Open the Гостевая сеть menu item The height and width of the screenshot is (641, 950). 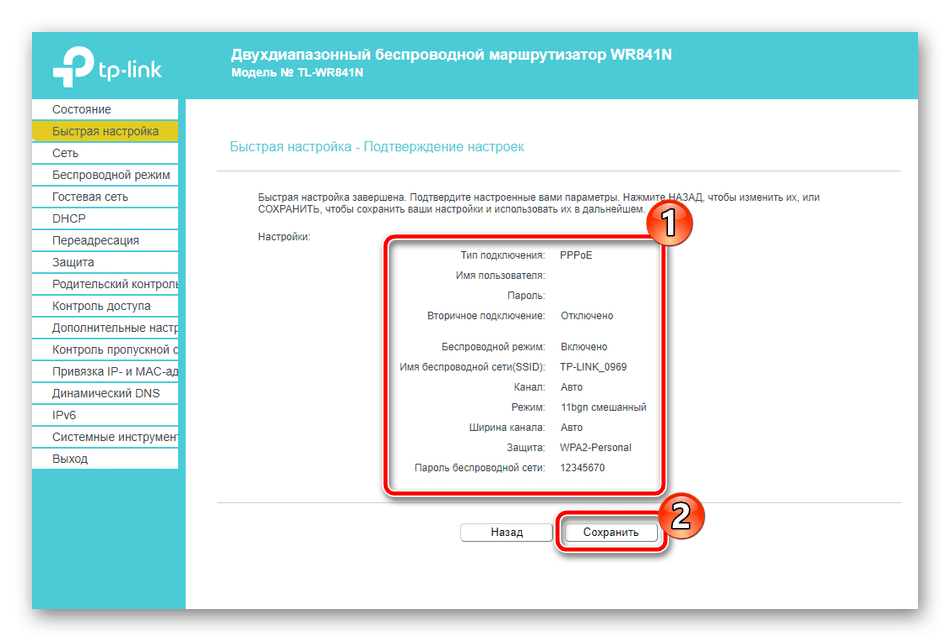point(90,197)
